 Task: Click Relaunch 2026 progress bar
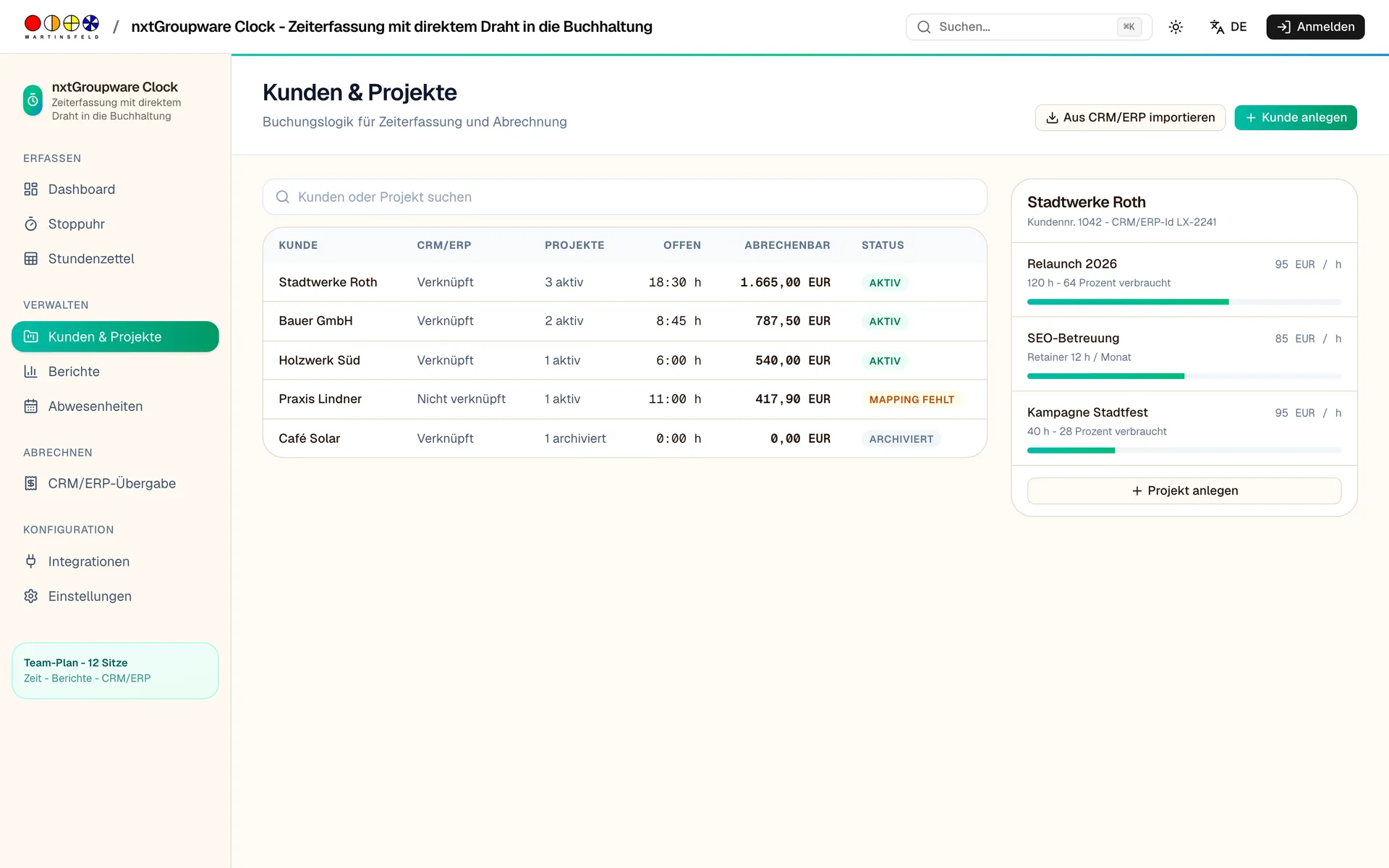point(1184,302)
